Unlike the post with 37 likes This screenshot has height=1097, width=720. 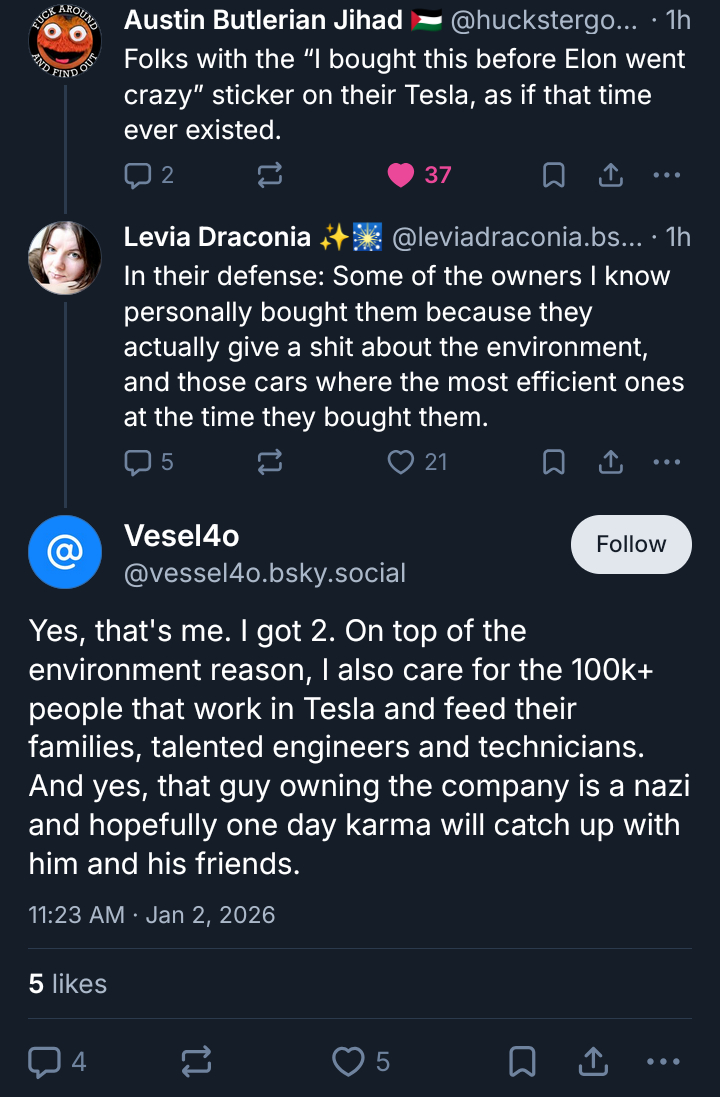point(401,176)
